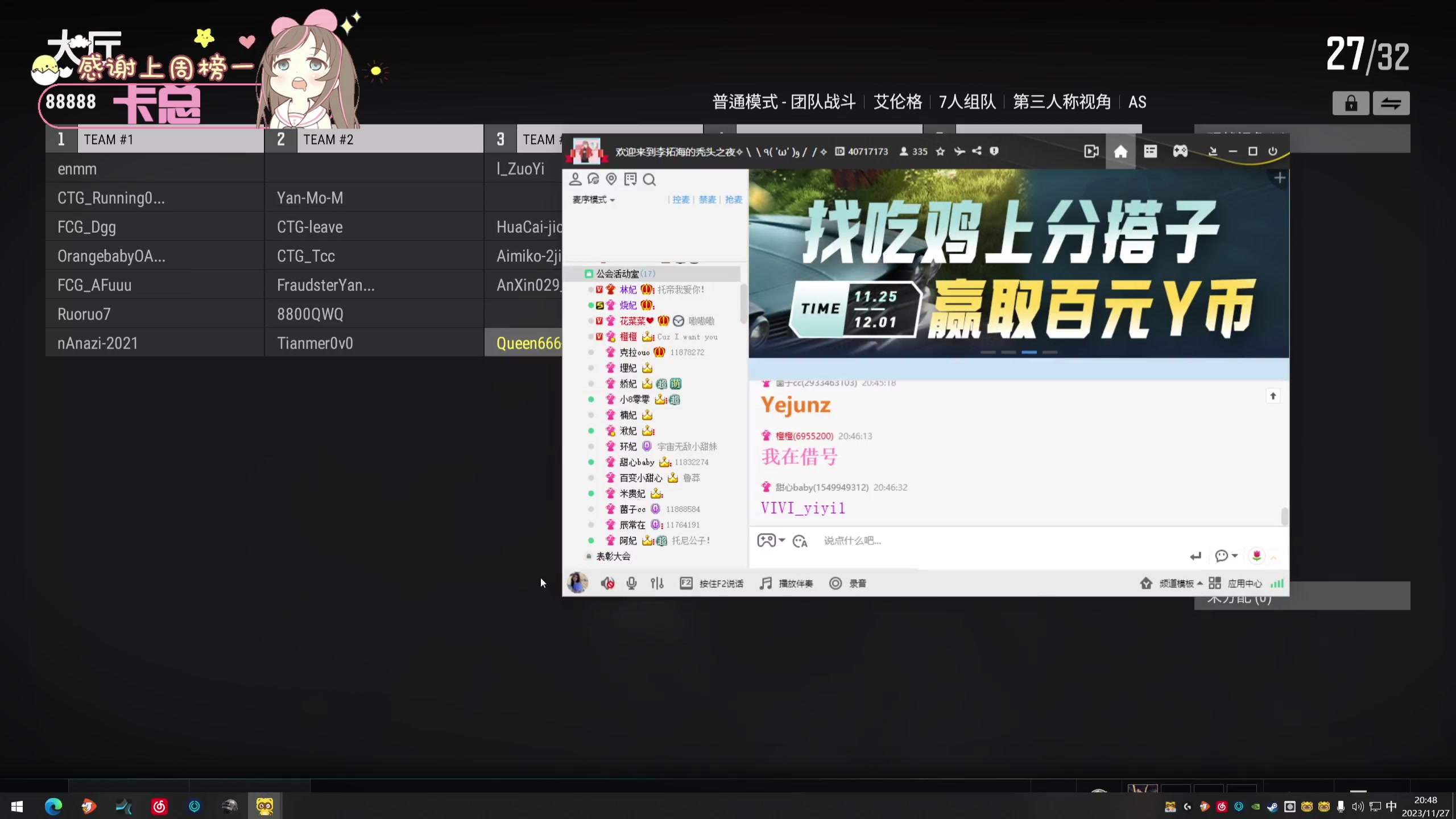Image resolution: width=1456 pixels, height=819 pixels.
Task: Click the chat area scrollbar
Action: point(1284,516)
